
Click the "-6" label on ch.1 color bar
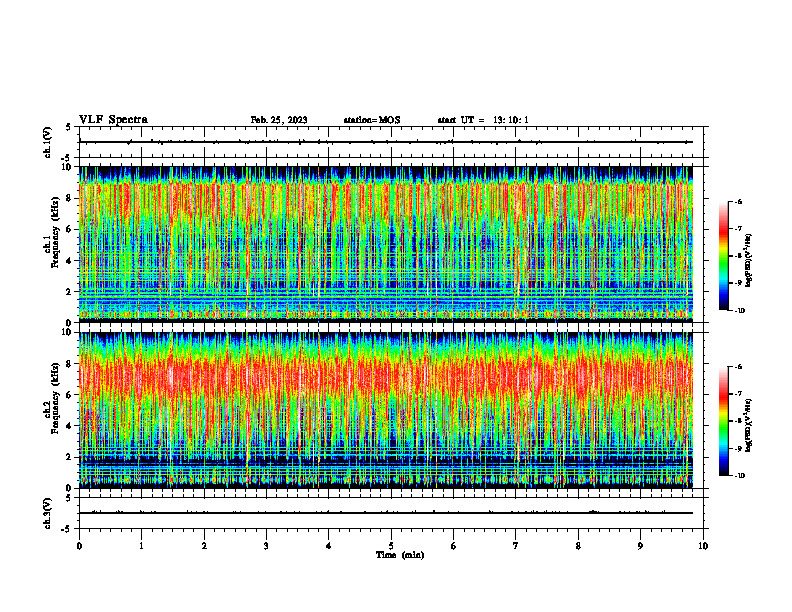[x=737, y=201]
